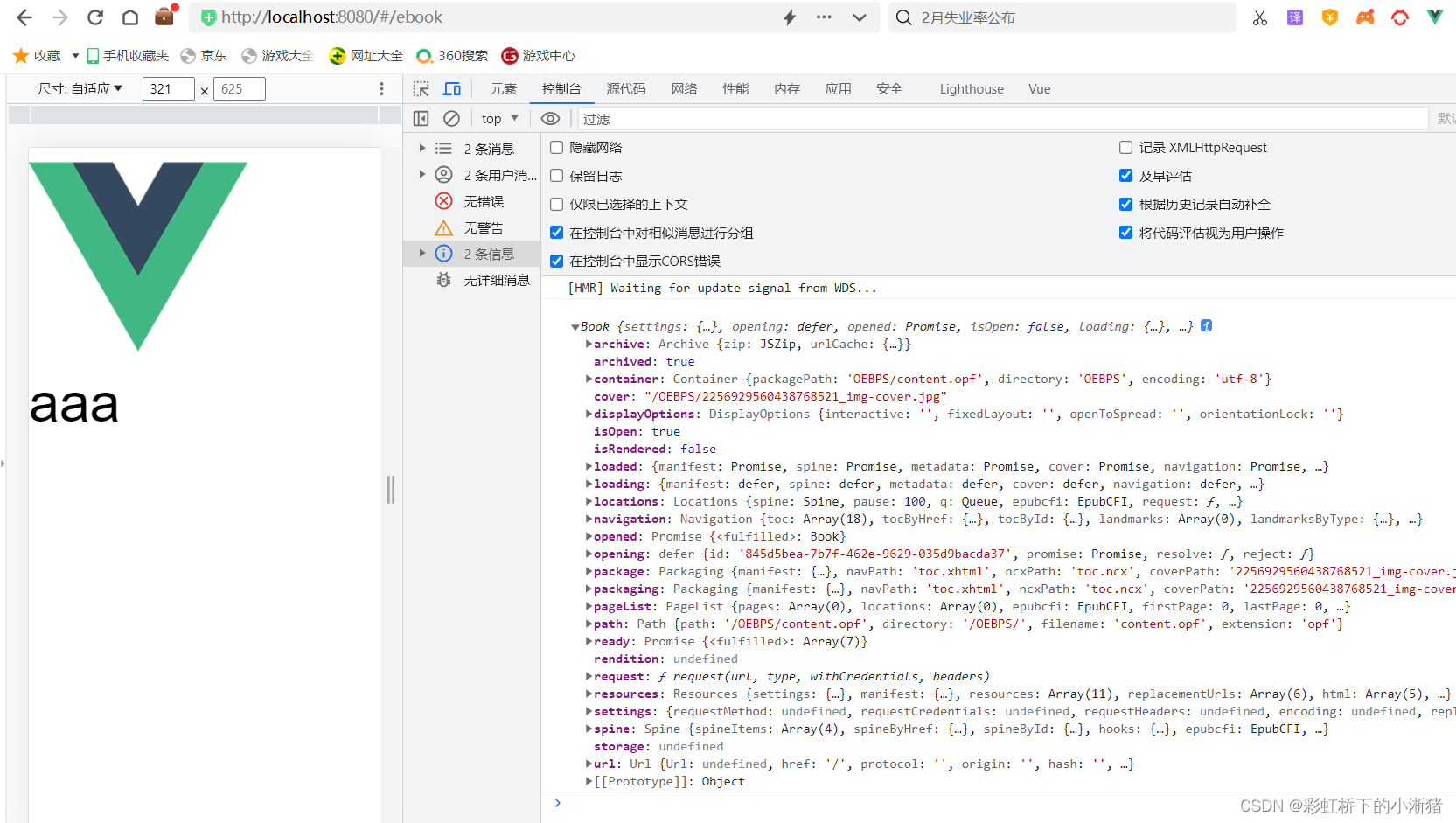
Task: Click the briefcase icon with red dot
Action: pos(164,16)
